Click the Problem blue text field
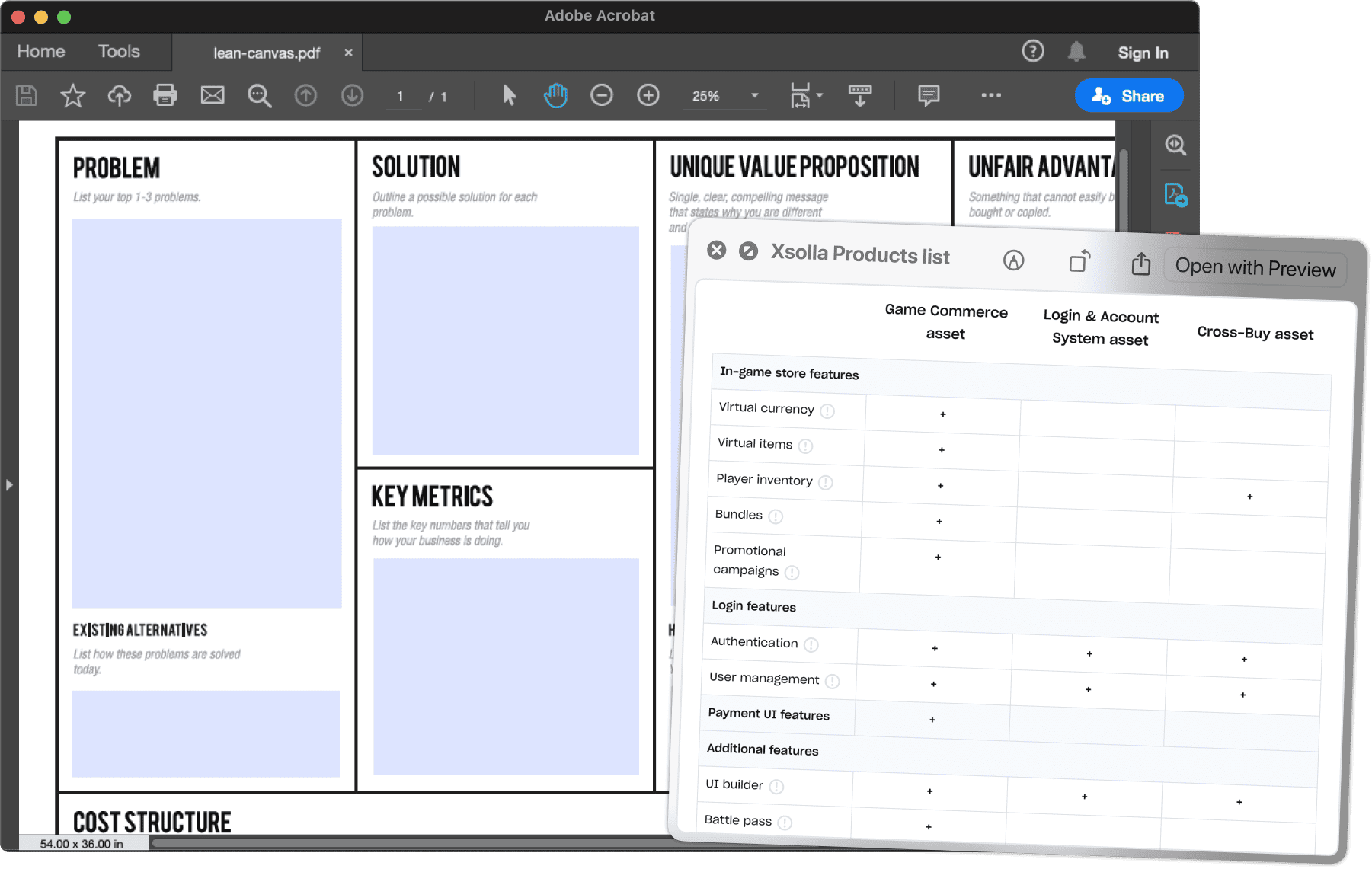The width and height of the screenshot is (1372, 869). pos(206,414)
